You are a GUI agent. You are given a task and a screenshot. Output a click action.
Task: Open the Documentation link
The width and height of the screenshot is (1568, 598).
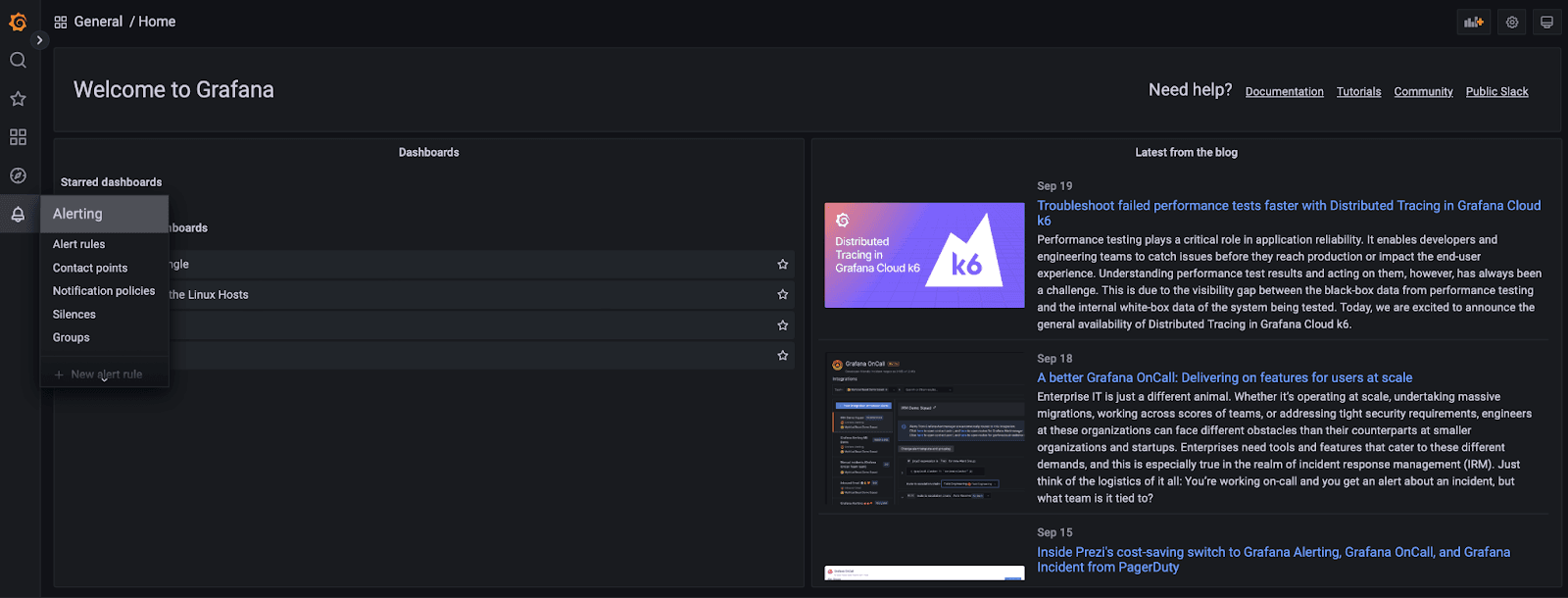pos(1284,91)
